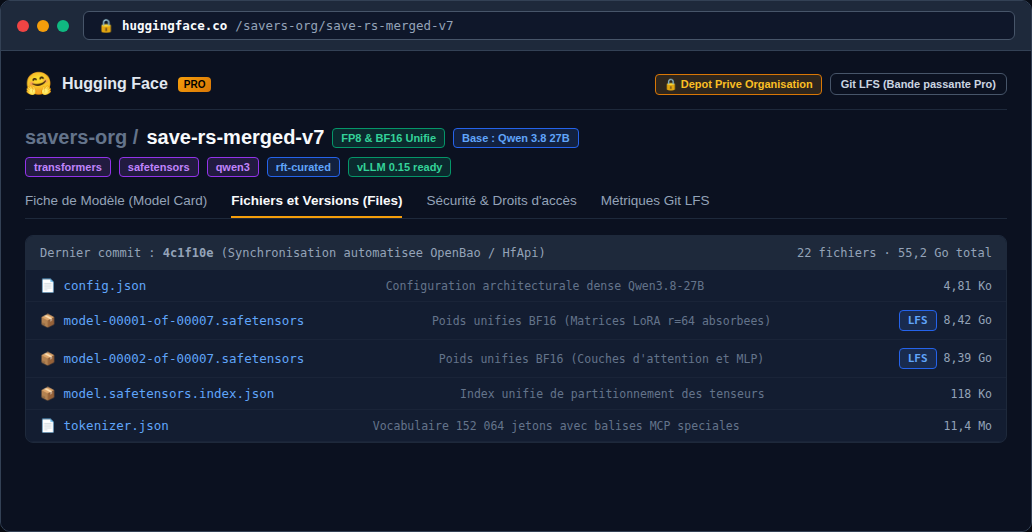Click the 8,42 Go file size
This screenshot has height=532, width=1032.
click(968, 321)
